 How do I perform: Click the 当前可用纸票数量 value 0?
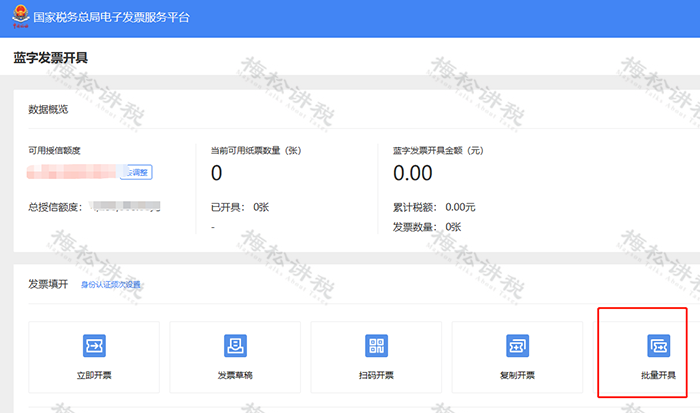pos(216,174)
